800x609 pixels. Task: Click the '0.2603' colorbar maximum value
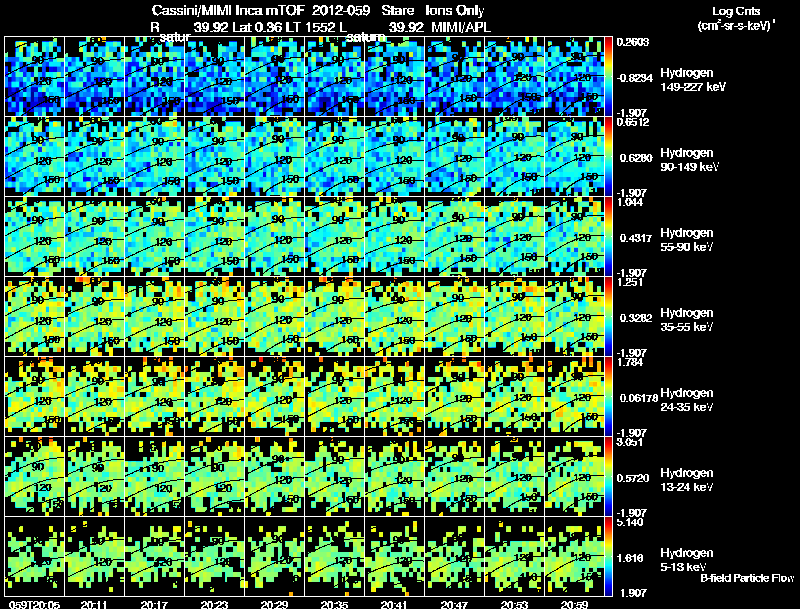coord(633,42)
